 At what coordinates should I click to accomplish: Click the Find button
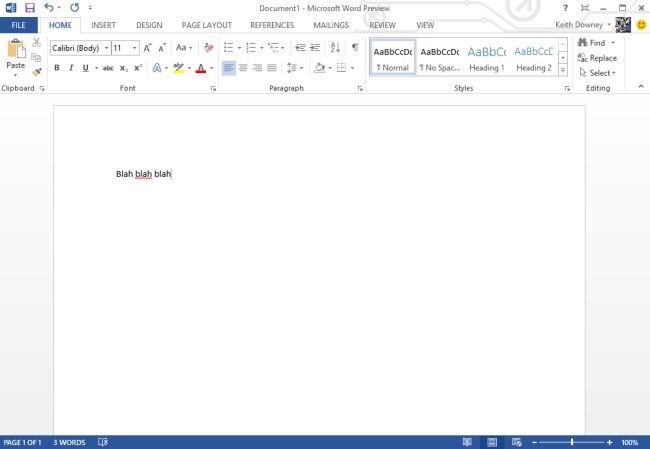(592, 43)
